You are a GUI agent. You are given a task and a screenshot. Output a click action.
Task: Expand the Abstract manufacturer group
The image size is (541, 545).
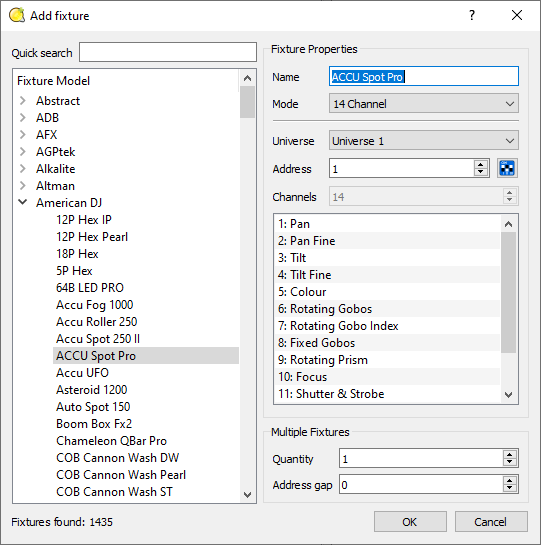[23, 100]
